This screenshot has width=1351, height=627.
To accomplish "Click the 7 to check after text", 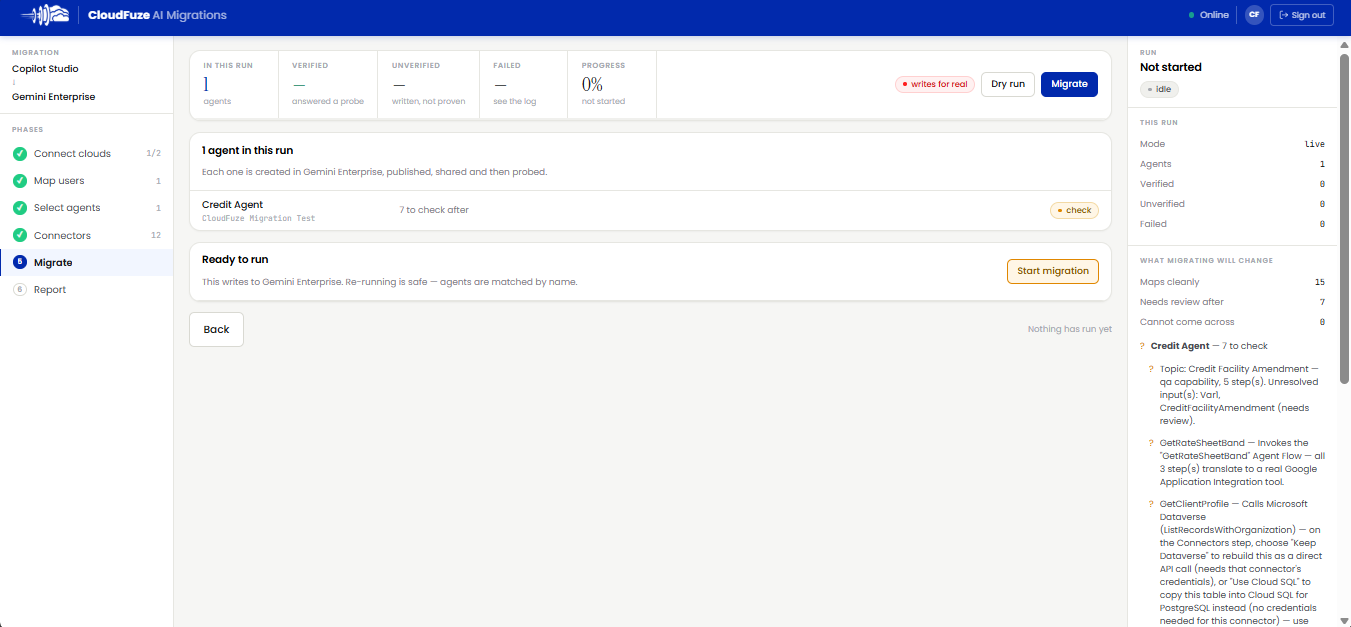I will pyautogui.click(x=434, y=210).
